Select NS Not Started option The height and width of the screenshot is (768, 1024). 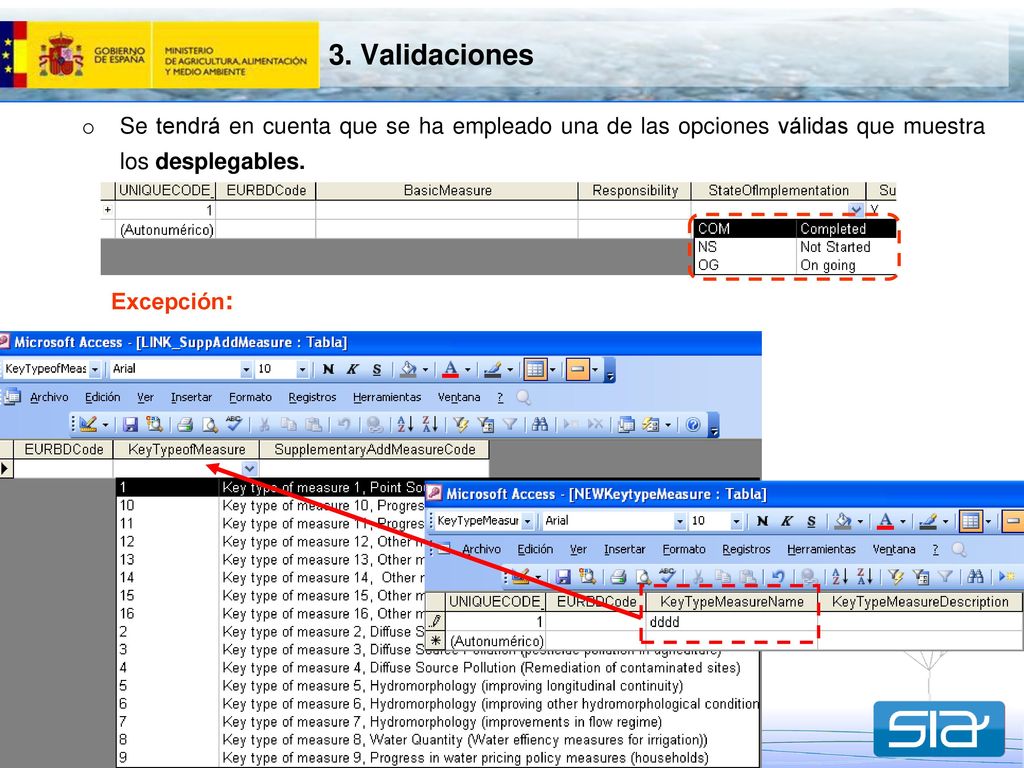[795, 247]
